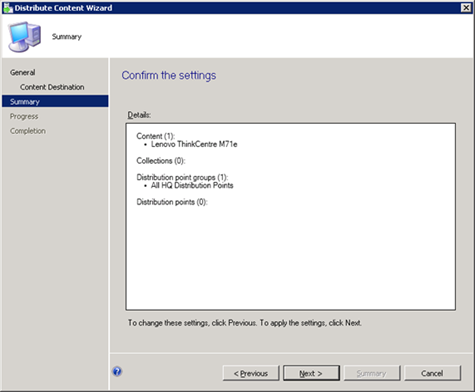Click the computer icon in the header
Image resolution: width=475 pixels, height=392 pixels.
pyautogui.click(x=25, y=37)
